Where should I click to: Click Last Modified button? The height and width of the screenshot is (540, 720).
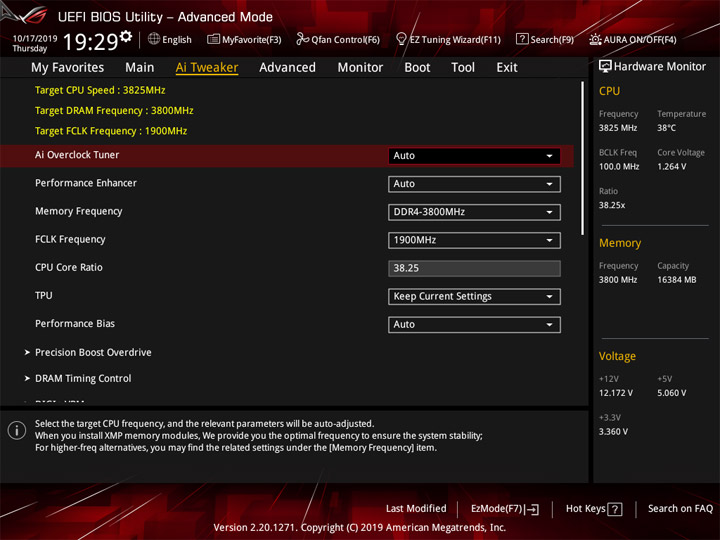coord(416,509)
